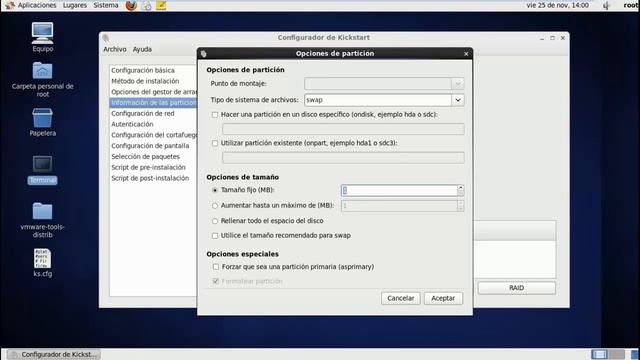The image size is (640, 360).
Task: Click the ondisk disk name text field
Action: click(x=343, y=129)
